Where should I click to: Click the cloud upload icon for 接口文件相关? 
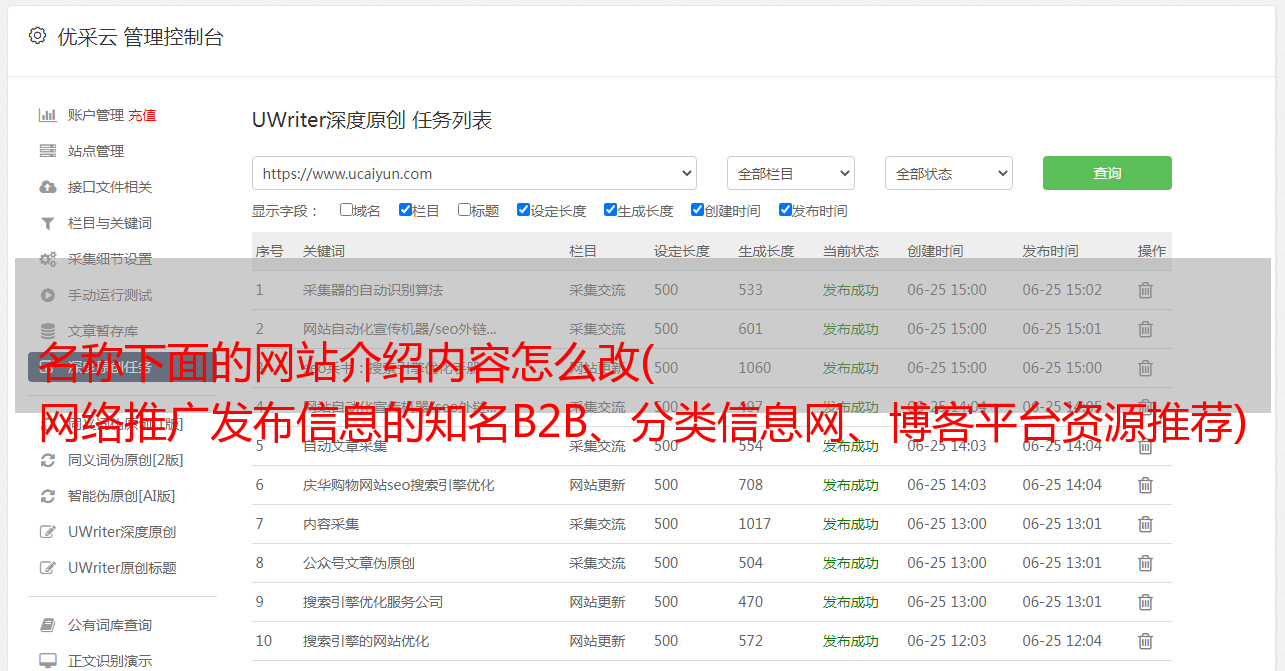47,187
